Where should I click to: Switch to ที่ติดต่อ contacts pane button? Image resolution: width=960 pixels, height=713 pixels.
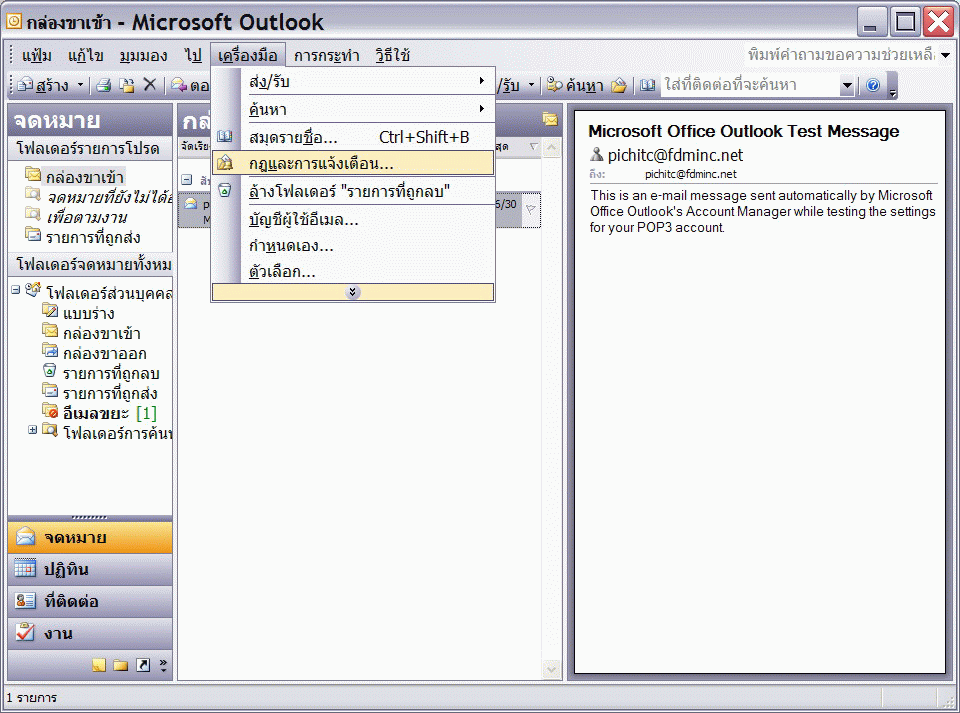pos(90,601)
